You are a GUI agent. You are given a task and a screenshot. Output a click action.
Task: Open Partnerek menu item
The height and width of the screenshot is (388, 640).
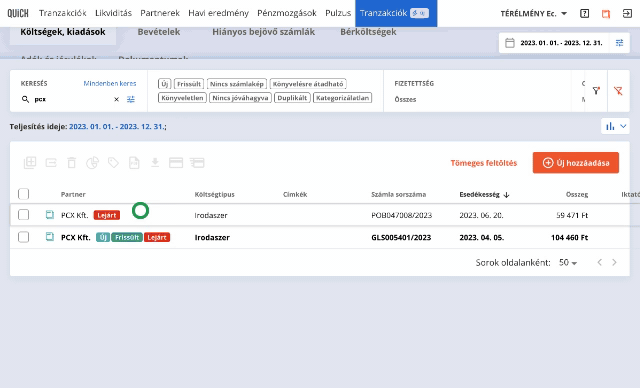[x=160, y=13]
